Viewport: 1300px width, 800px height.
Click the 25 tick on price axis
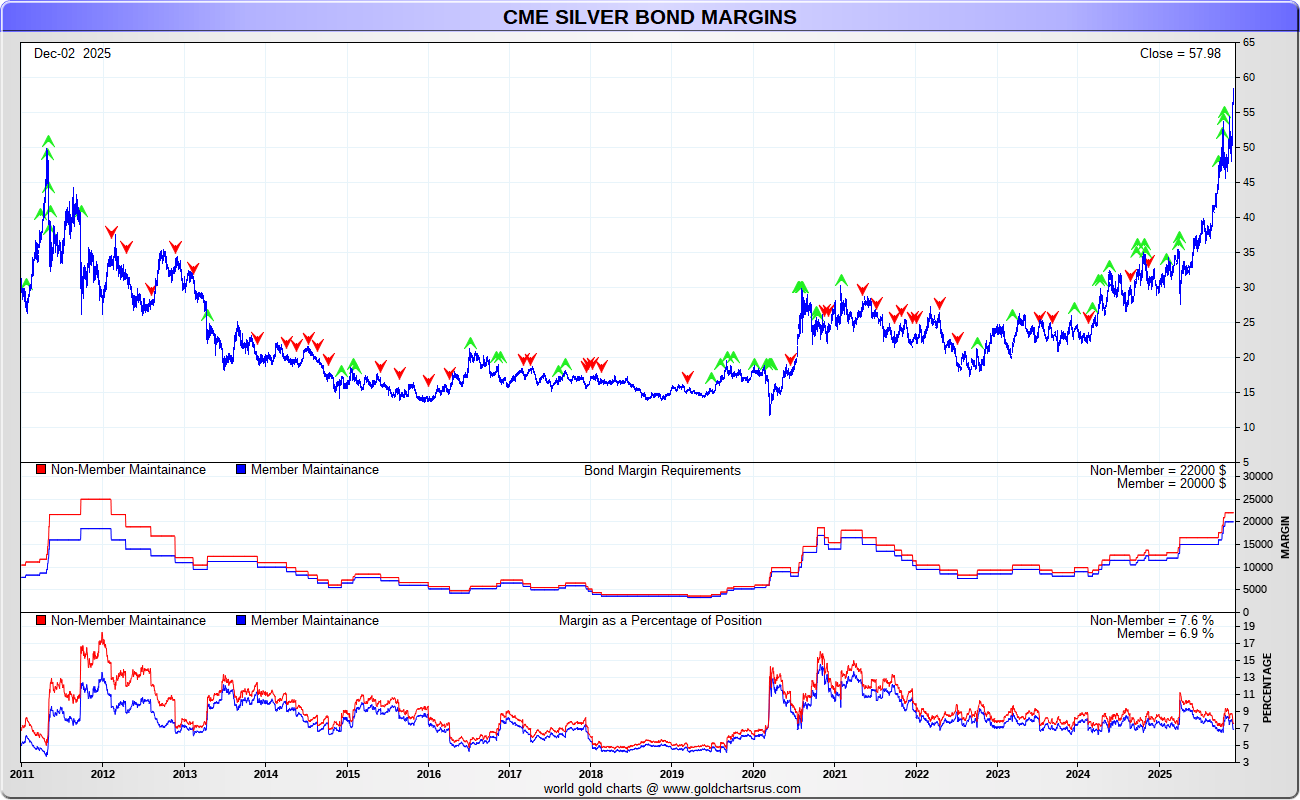[x=1250, y=323]
